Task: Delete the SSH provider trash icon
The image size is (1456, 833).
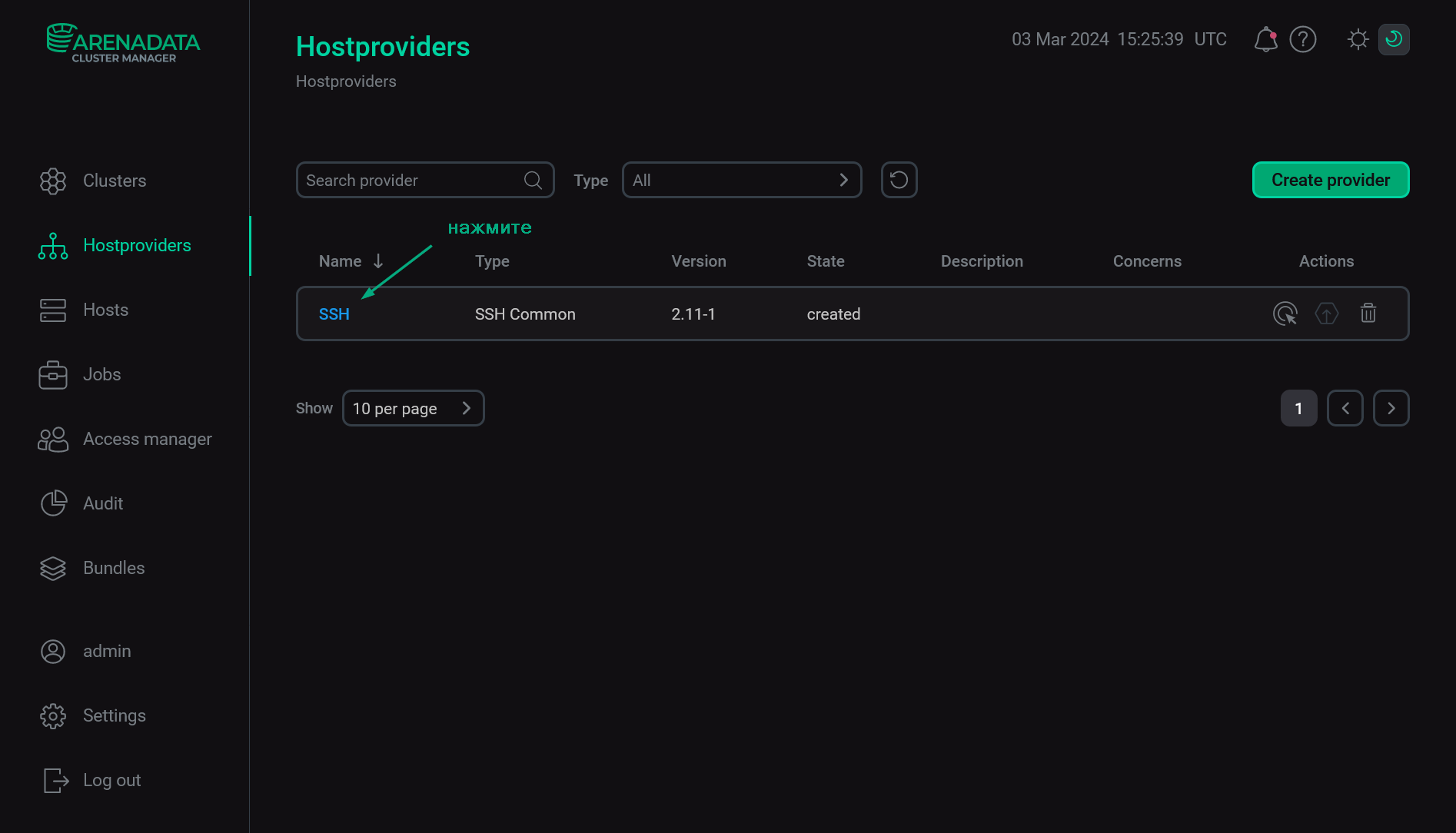Action: pyautogui.click(x=1368, y=314)
